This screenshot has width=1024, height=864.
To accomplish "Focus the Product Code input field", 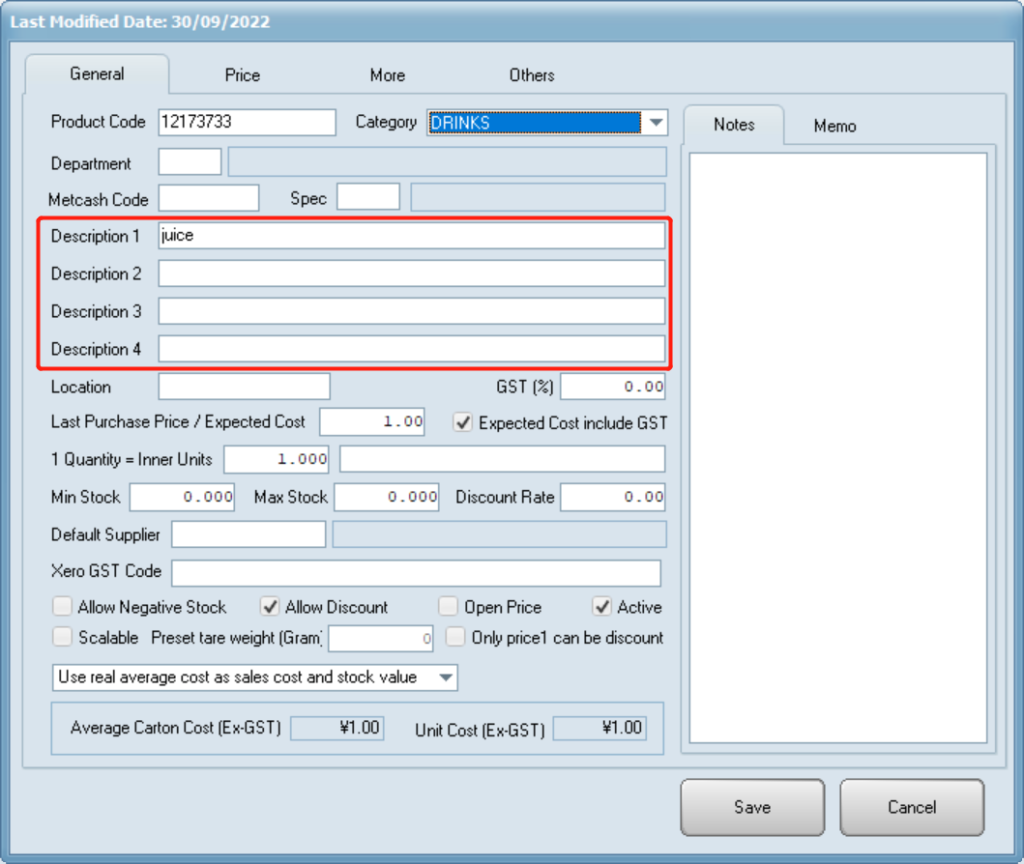I will tap(246, 122).
